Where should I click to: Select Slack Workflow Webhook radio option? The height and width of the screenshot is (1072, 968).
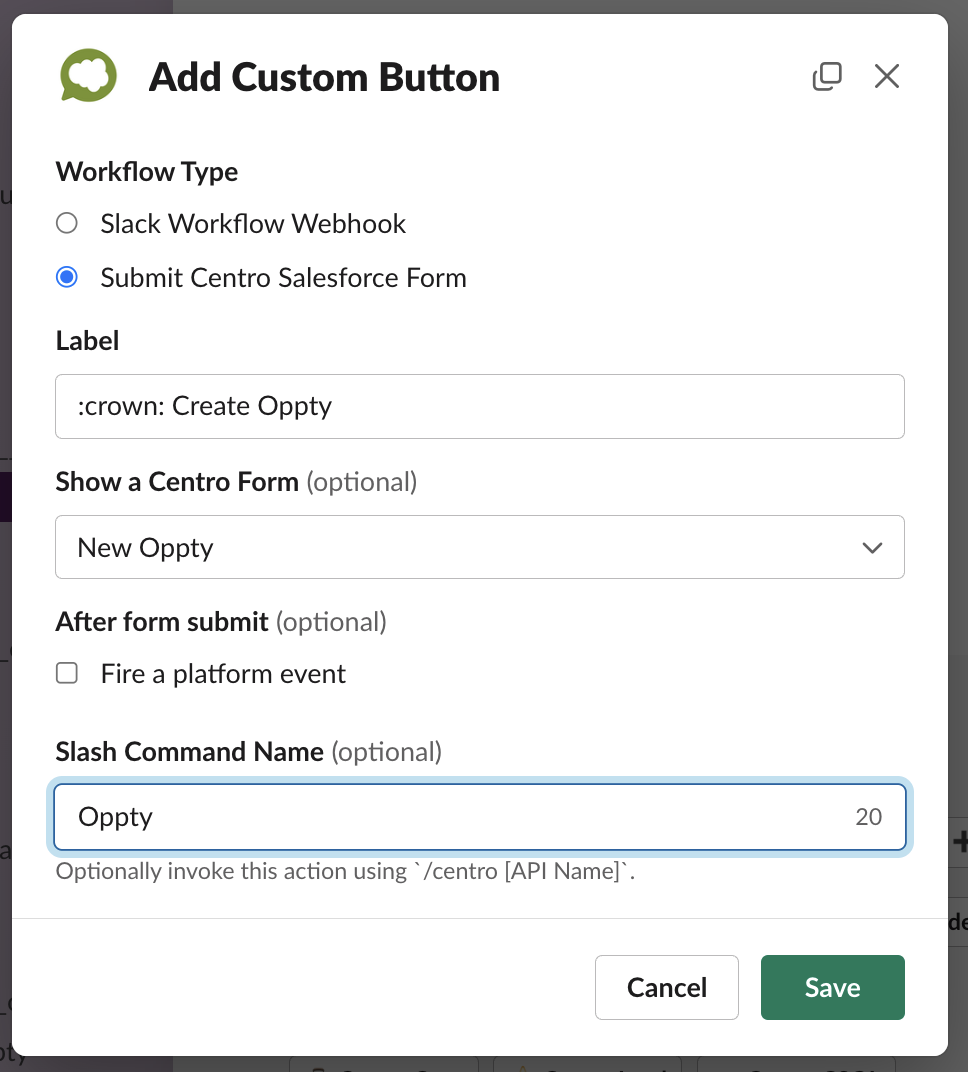point(67,223)
